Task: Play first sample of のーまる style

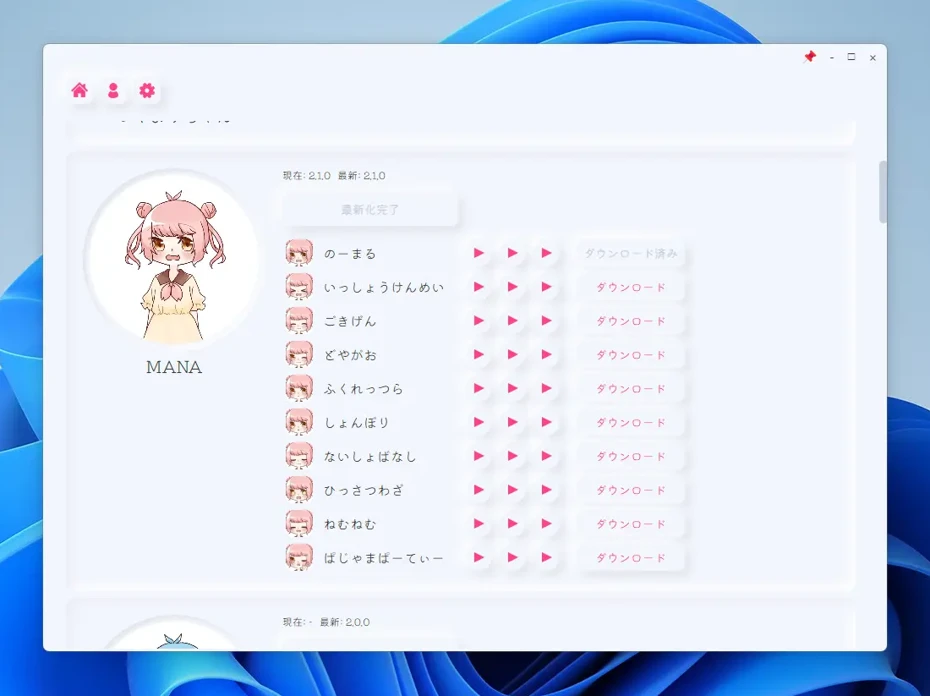Action: tap(479, 253)
